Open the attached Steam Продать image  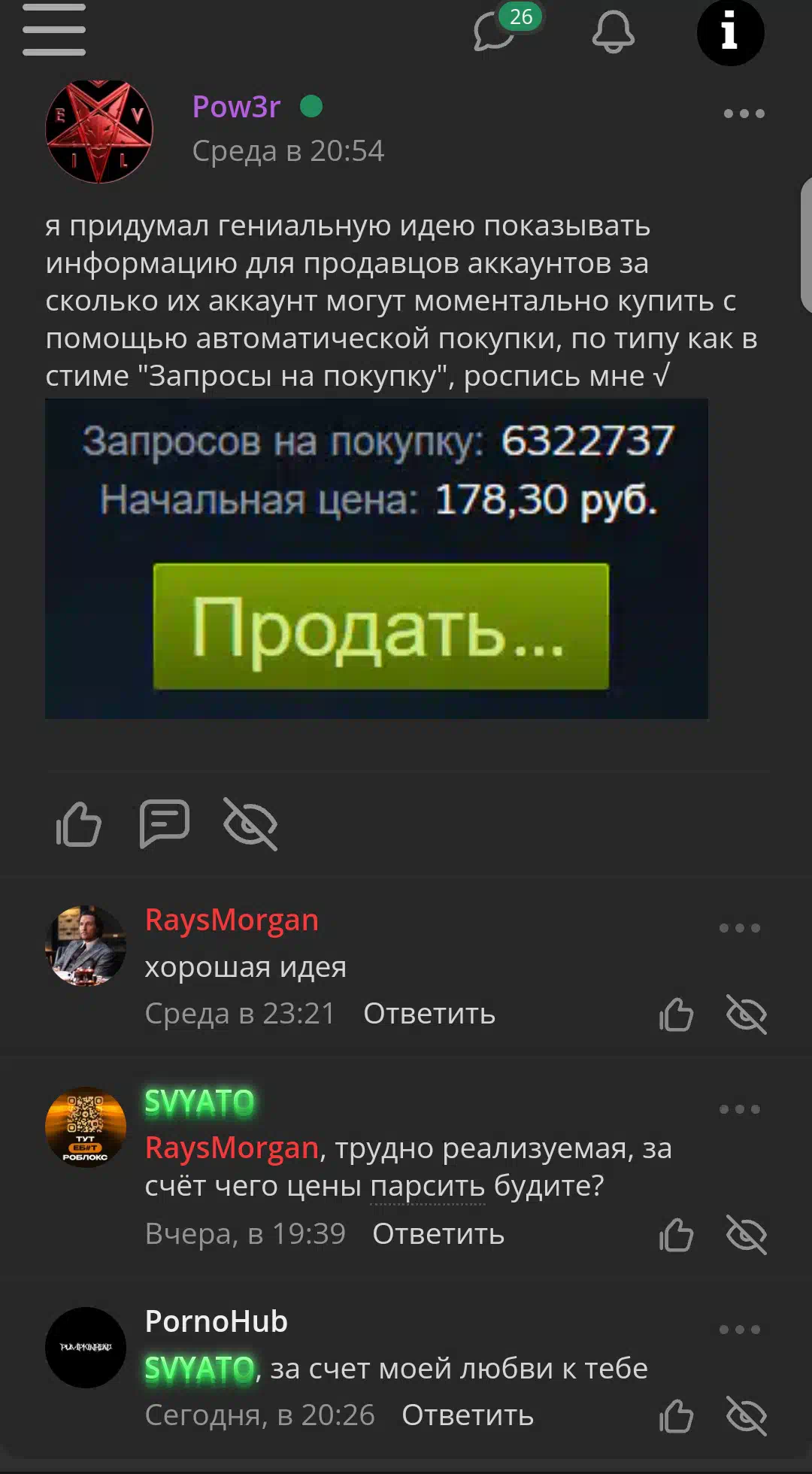pyautogui.click(x=377, y=559)
